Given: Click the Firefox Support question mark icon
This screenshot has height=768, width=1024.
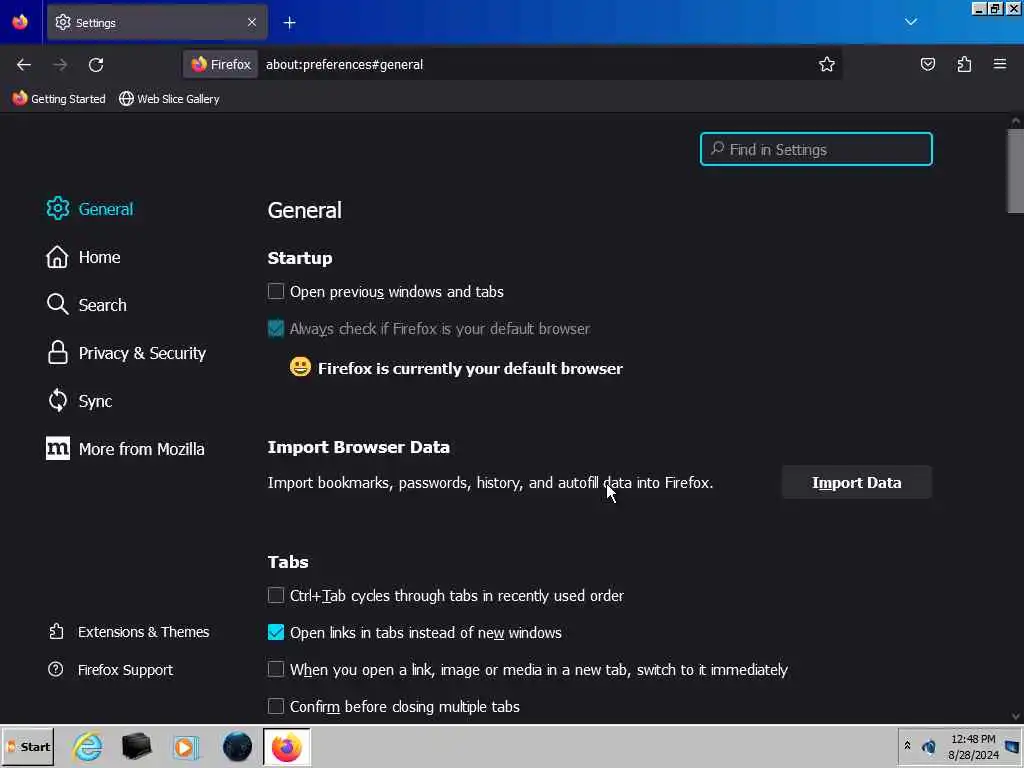Looking at the screenshot, I should pyautogui.click(x=56, y=669).
